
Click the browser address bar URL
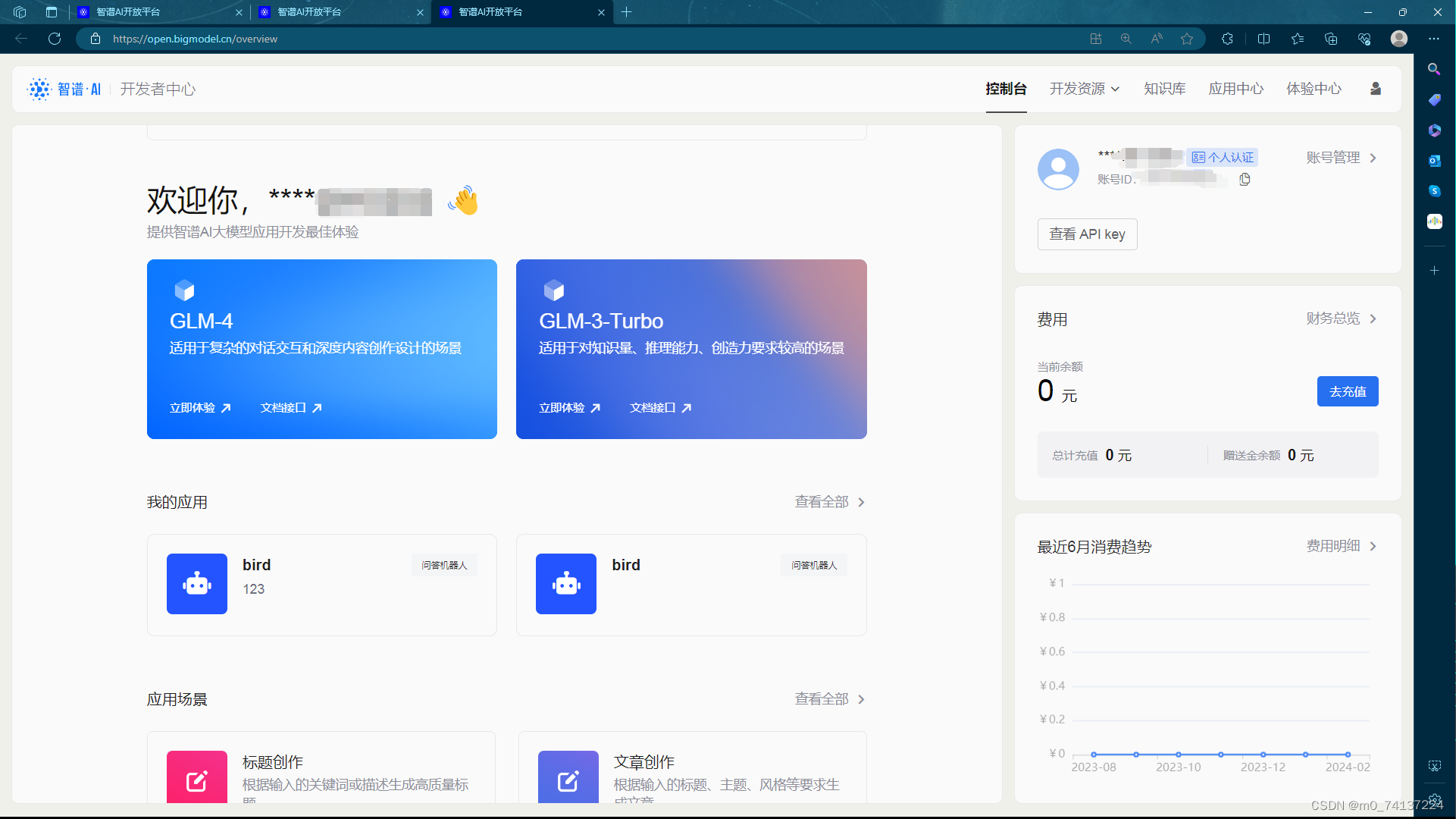click(196, 39)
